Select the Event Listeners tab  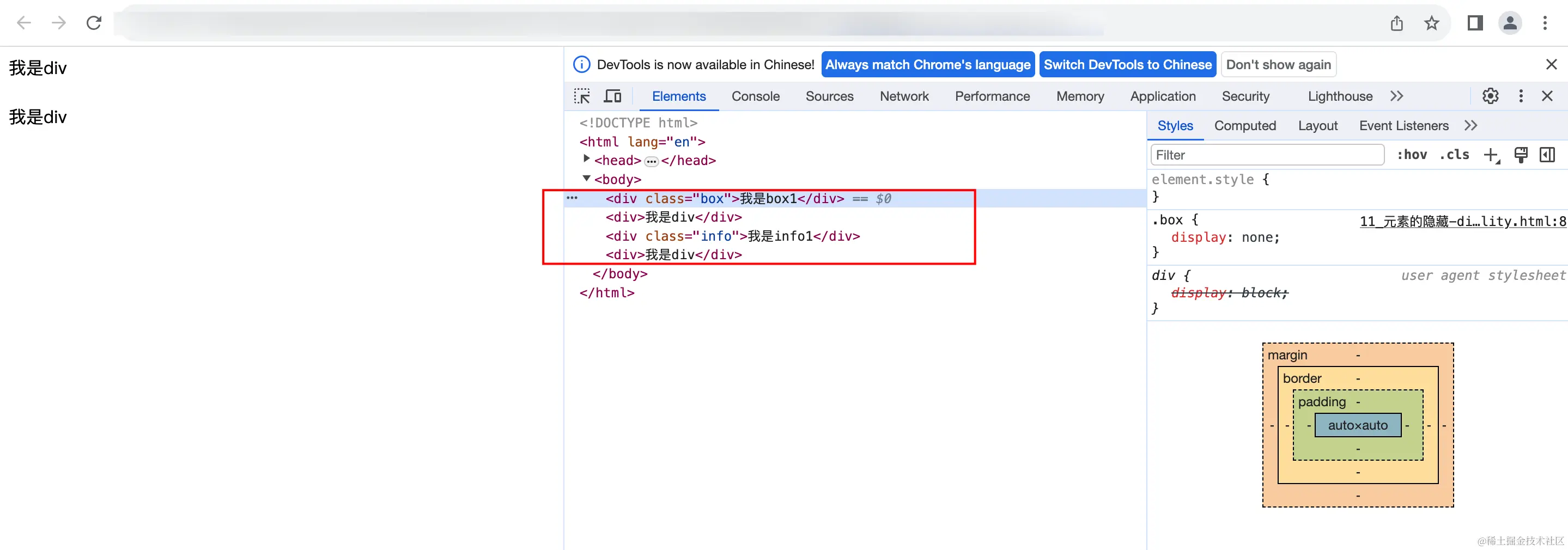pos(1403,125)
